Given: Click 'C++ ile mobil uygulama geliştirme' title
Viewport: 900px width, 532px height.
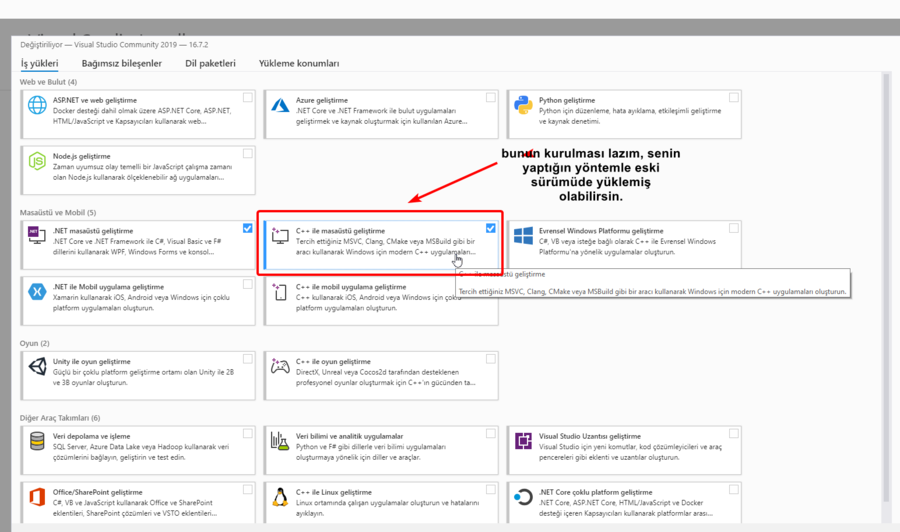Looking at the screenshot, I should click(351, 287).
